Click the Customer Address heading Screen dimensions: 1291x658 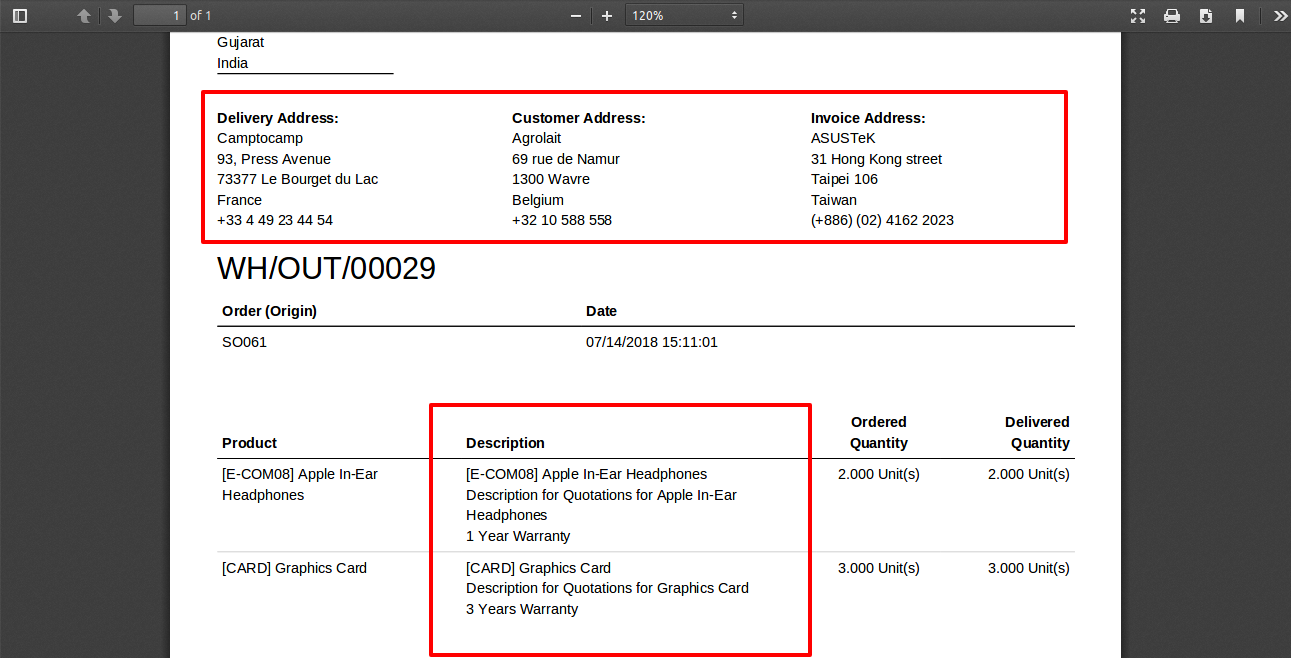click(579, 118)
